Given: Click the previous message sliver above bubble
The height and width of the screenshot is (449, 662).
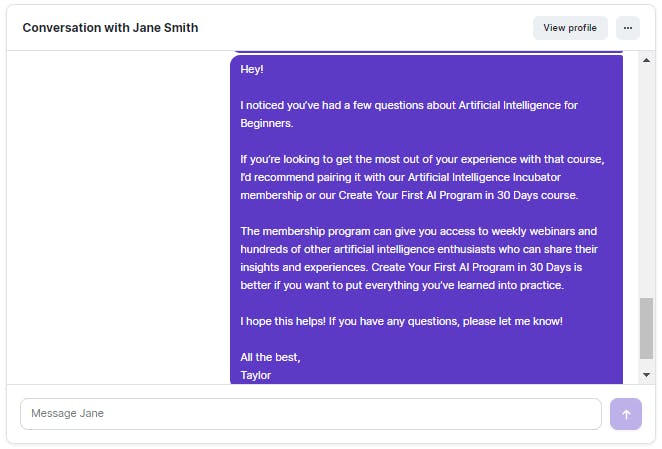Looking at the screenshot, I should (426, 52).
